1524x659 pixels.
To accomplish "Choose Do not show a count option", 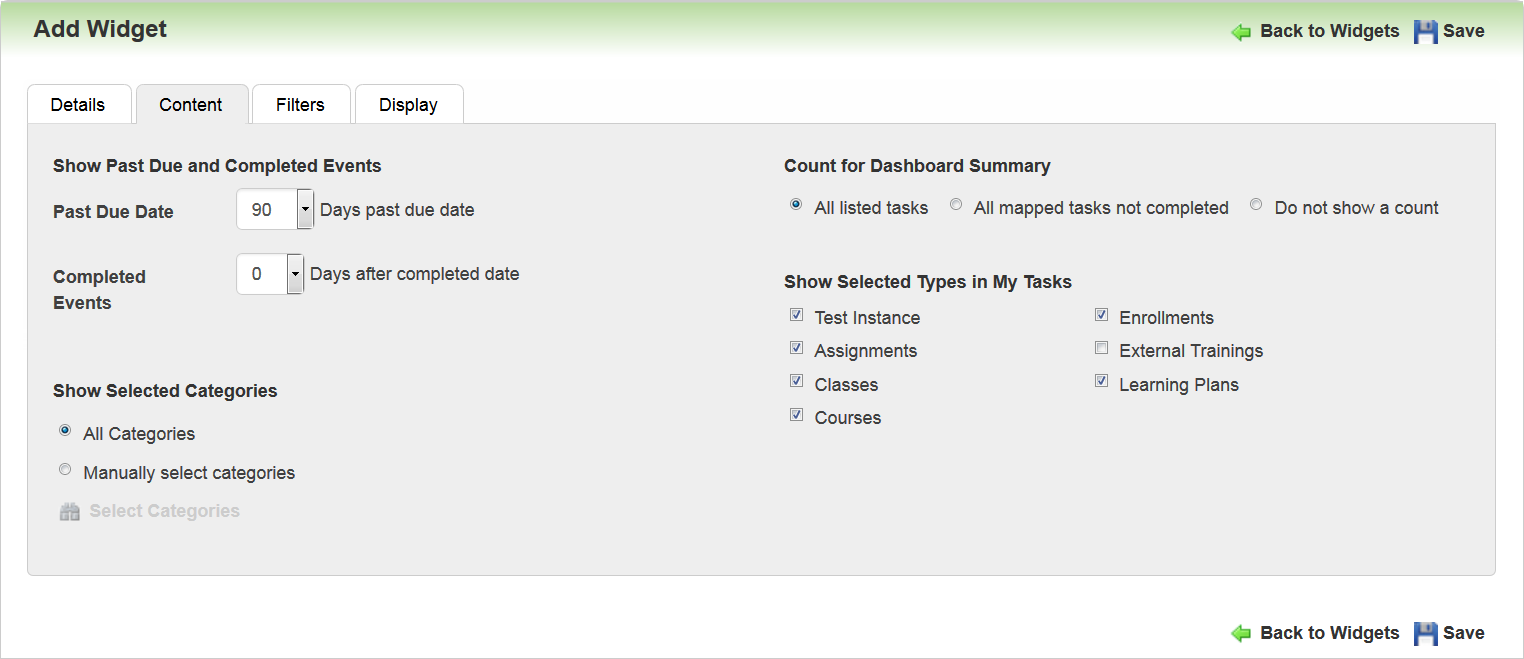I will click(1256, 205).
